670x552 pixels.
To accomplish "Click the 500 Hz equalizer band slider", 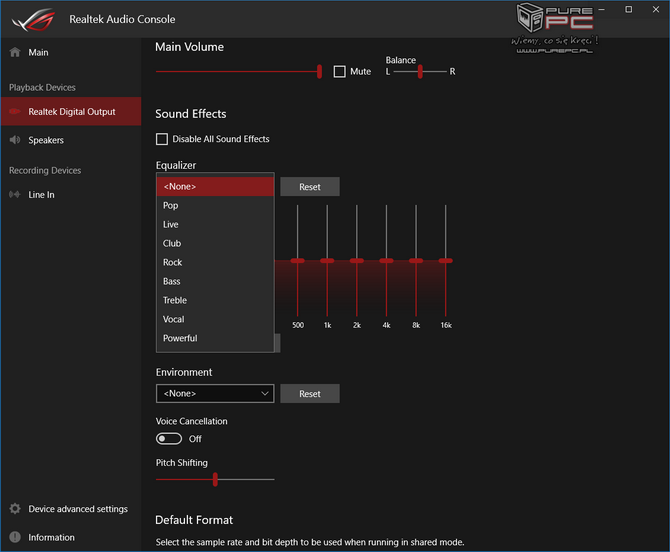I will pos(298,261).
